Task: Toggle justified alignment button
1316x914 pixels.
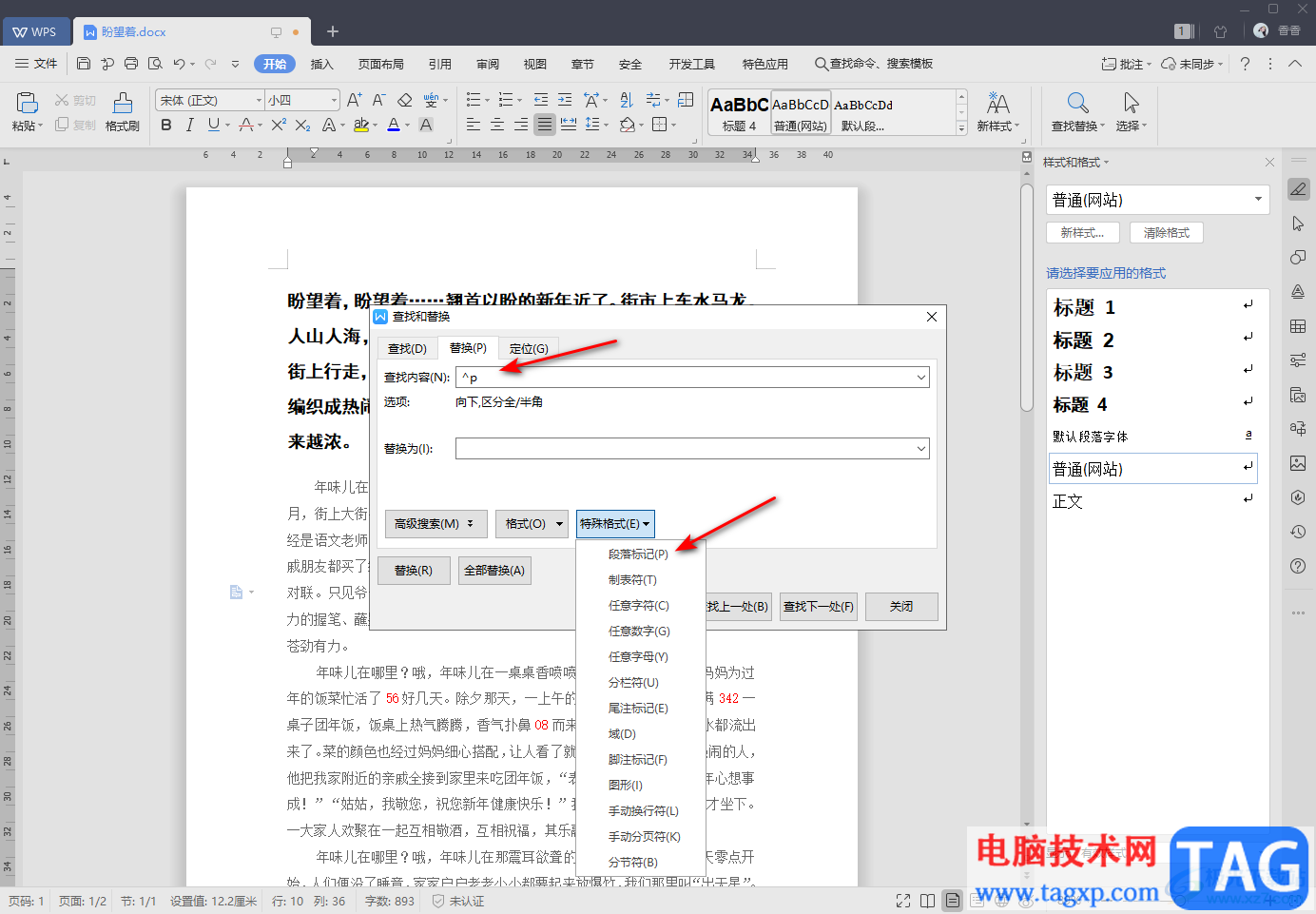Action: coord(544,125)
